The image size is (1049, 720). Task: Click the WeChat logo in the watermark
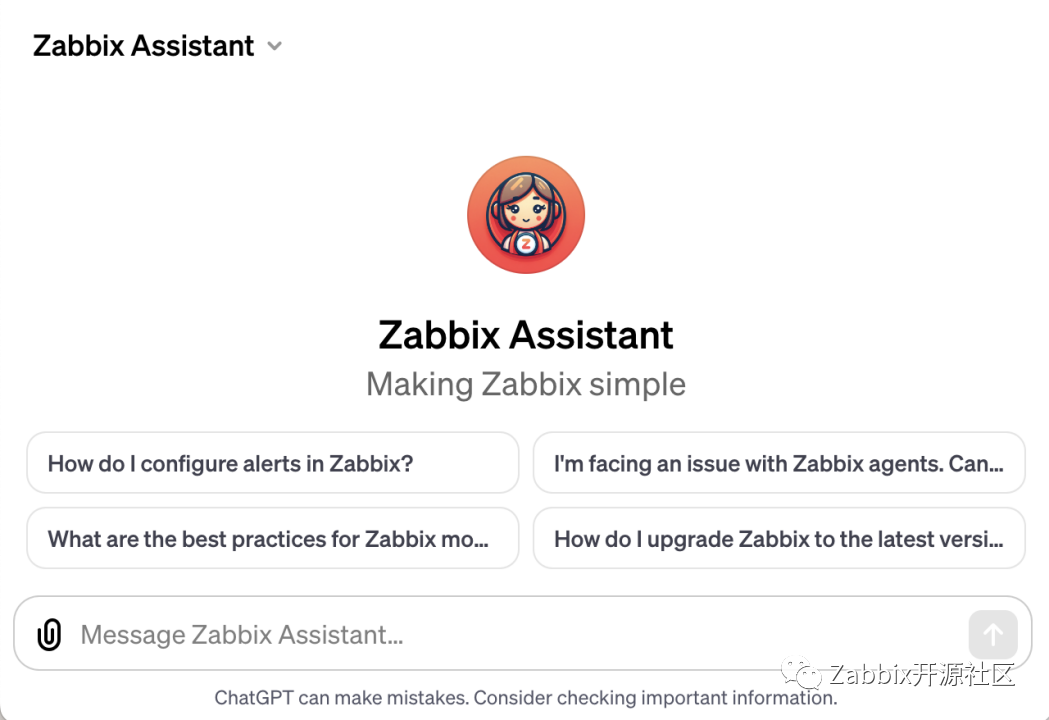pyautogui.click(x=802, y=675)
